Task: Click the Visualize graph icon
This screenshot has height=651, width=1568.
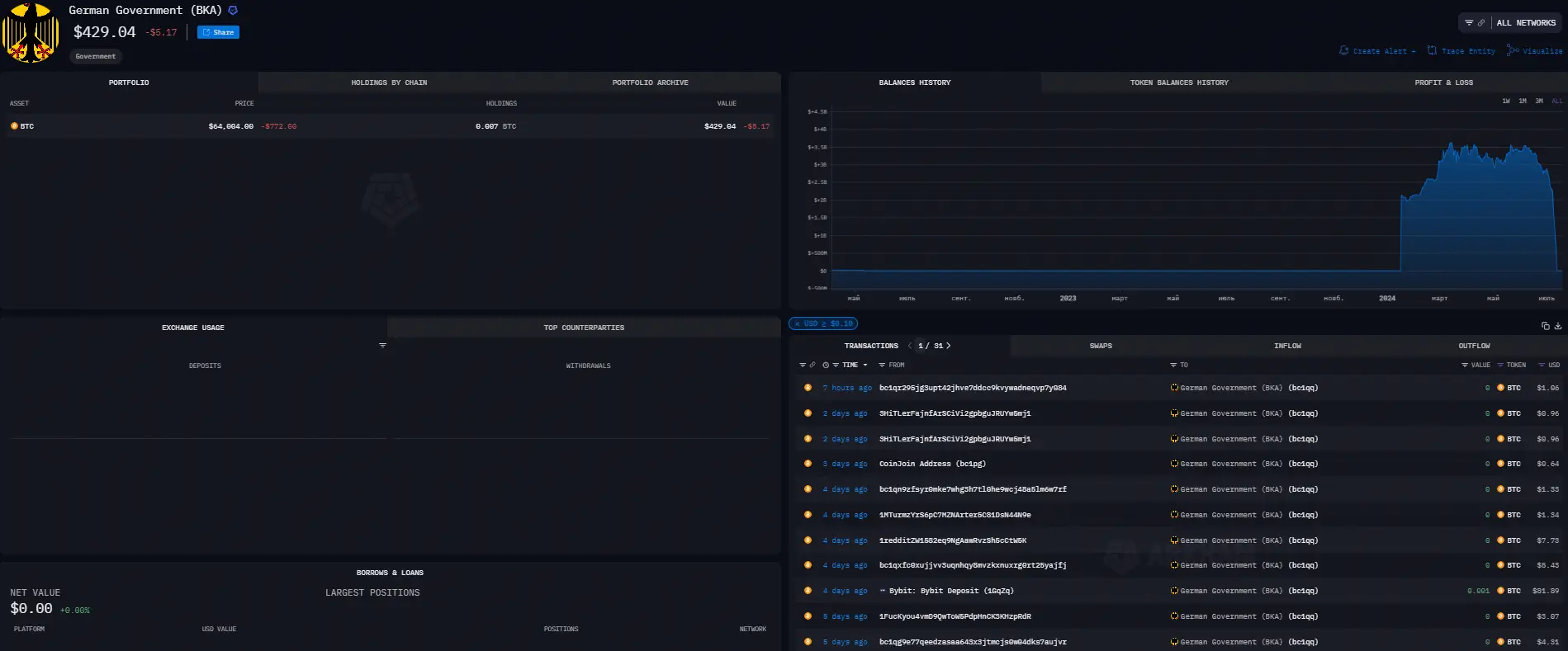Action: click(1512, 50)
